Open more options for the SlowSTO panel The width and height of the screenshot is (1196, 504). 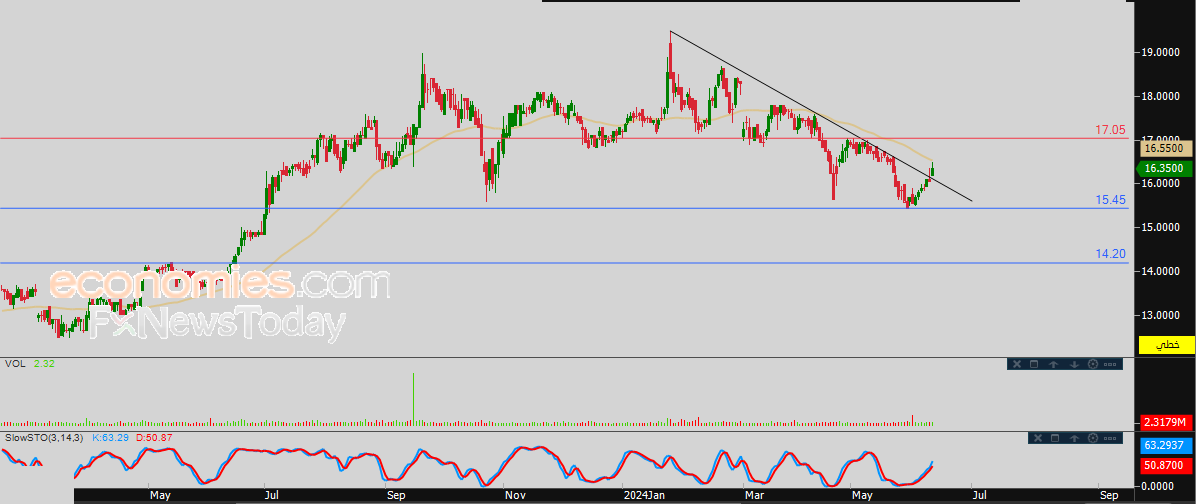1110,438
